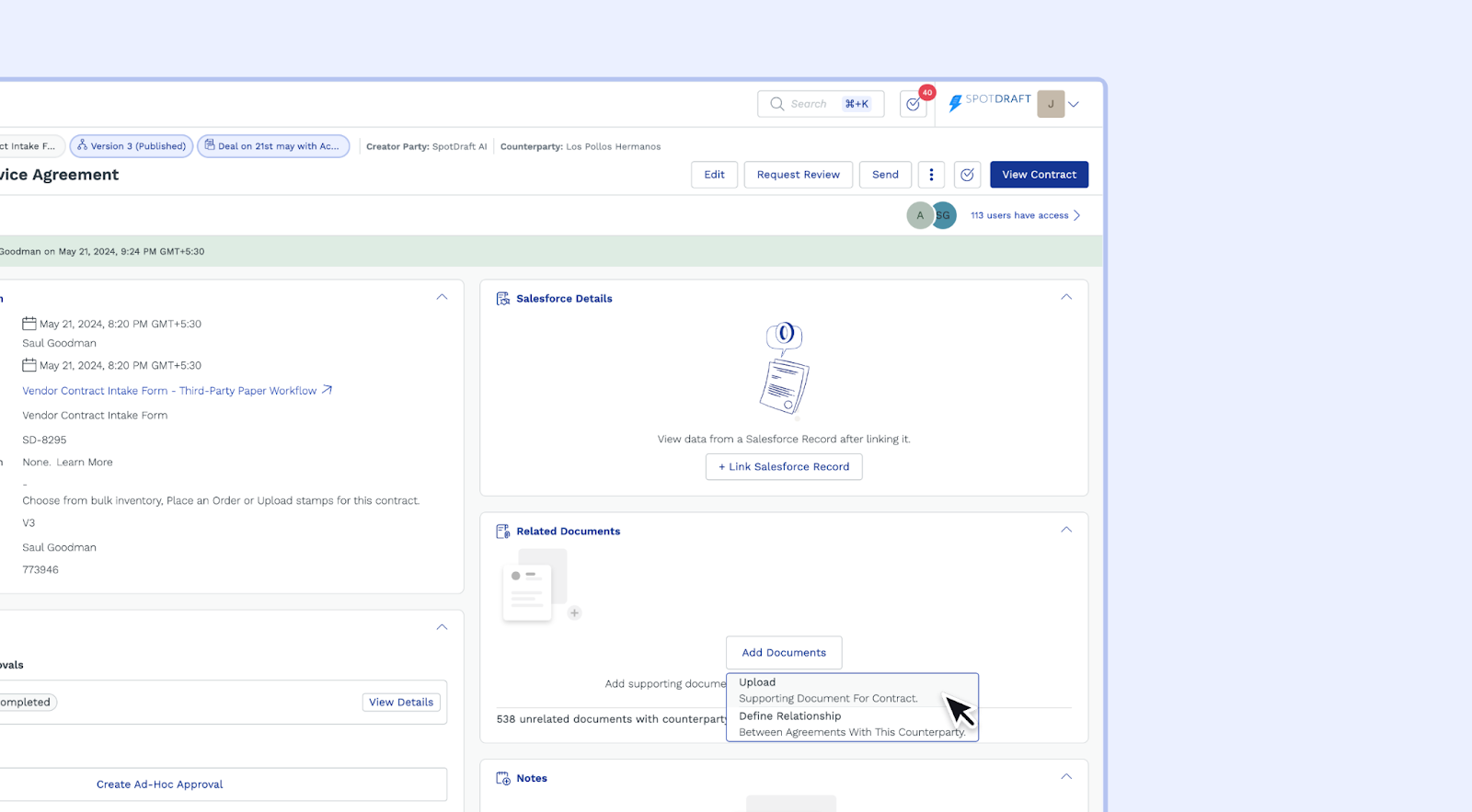Screen dimensions: 1472x812
Task: Open the tasks icon with 40 badge
Action: coord(914,104)
